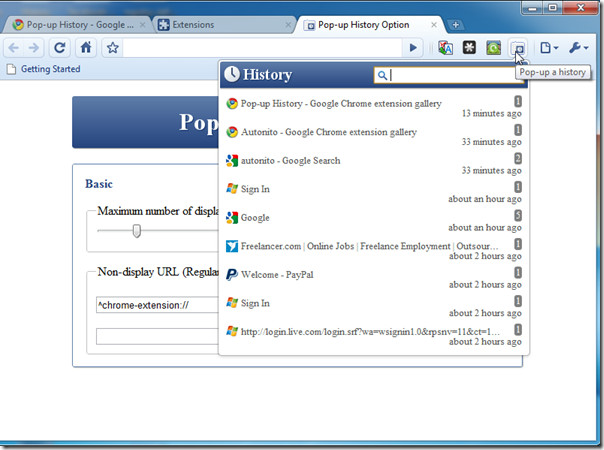Screen dimensions: 604x450
Task: Click the blue Go arrow in address bar
Action: [413, 48]
